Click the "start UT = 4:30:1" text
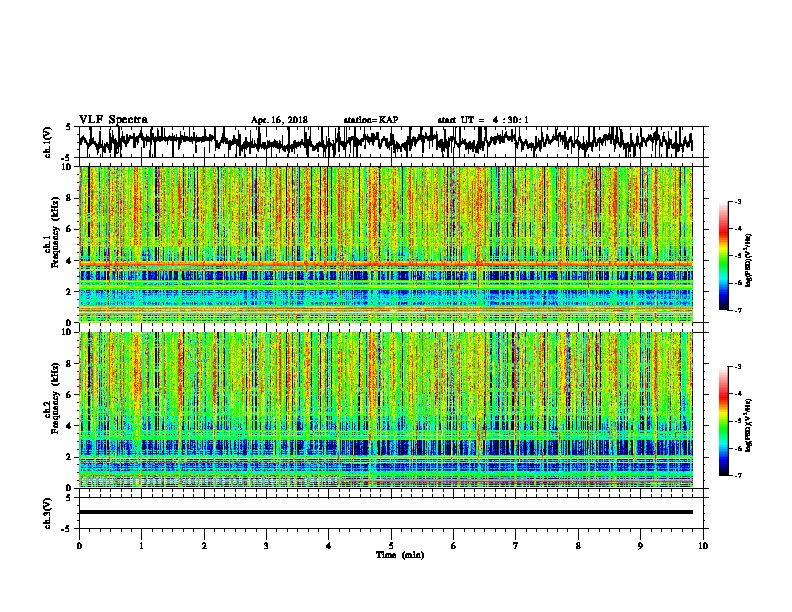 tap(483, 120)
